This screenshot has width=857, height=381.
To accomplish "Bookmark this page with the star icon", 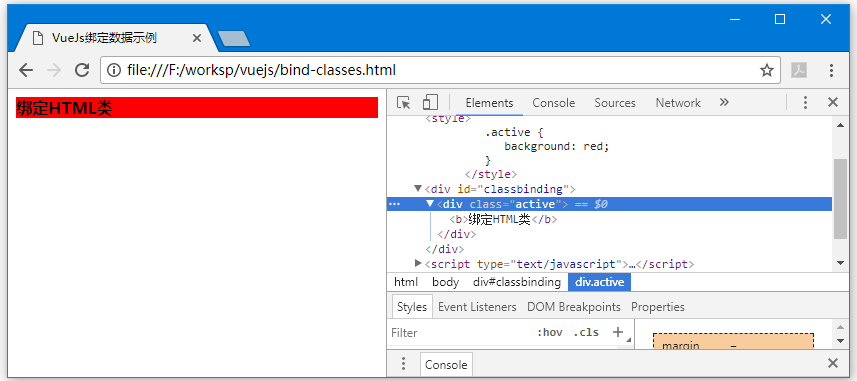I will [x=767, y=70].
